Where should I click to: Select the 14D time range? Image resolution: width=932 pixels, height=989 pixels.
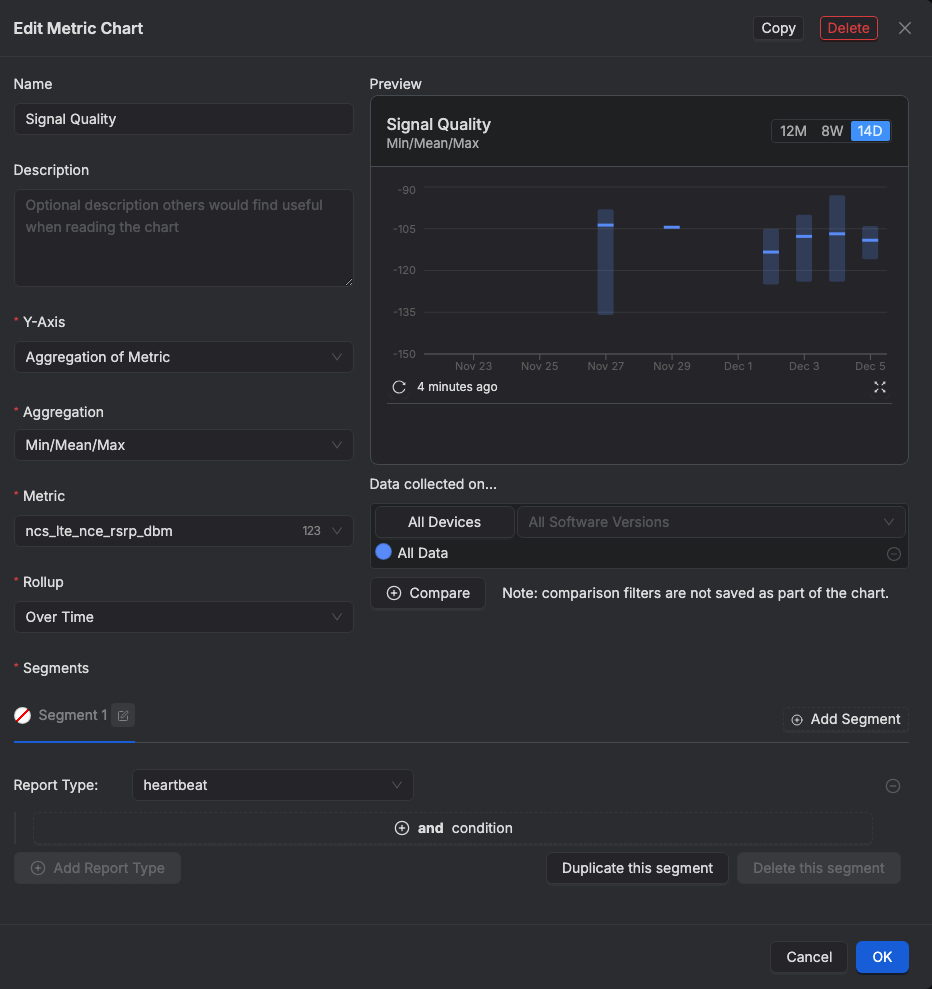click(870, 131)
